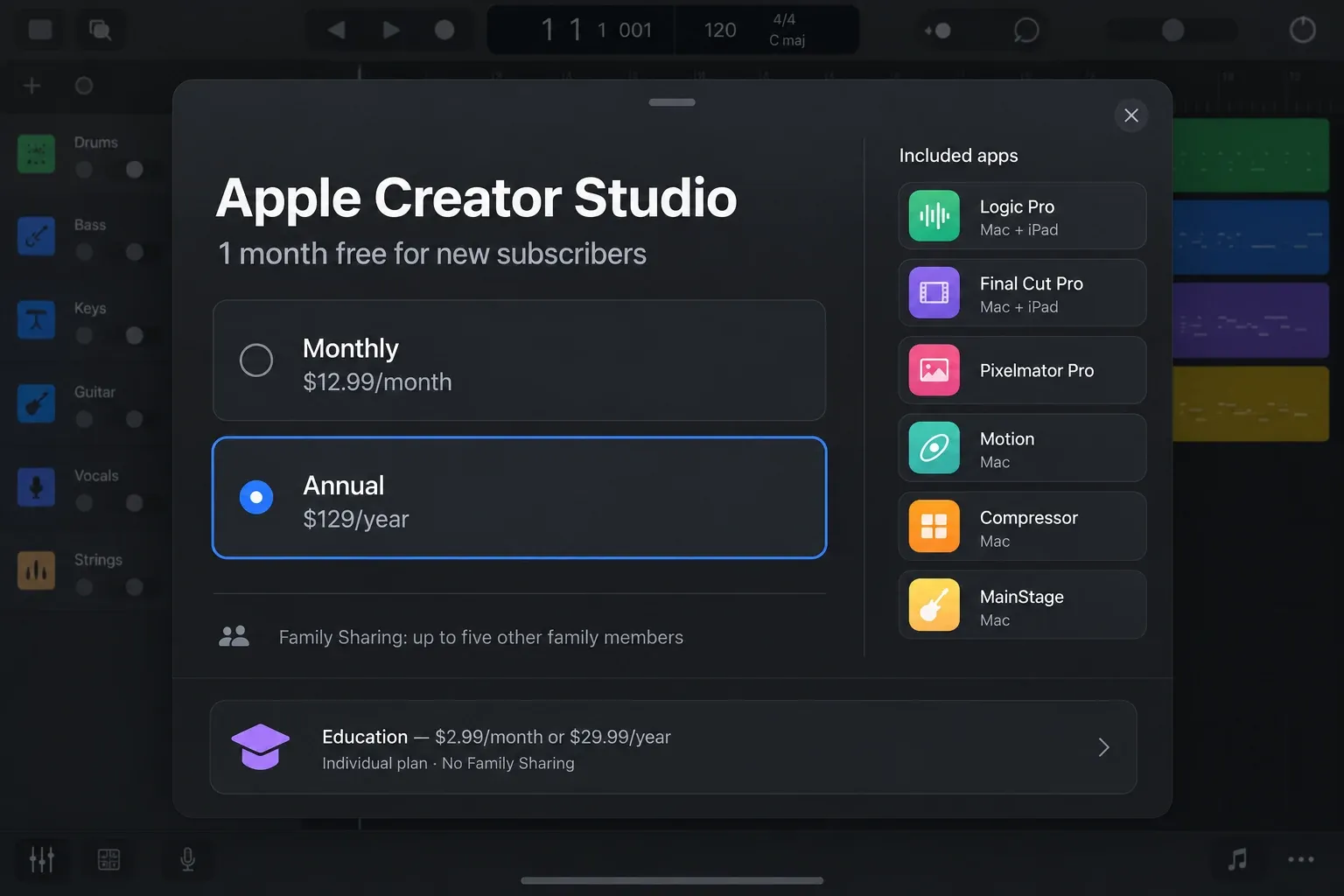Click the Pixelmator Pro label text
The width and height of the screenshot is (1344, 896).
click(1037, 370)
